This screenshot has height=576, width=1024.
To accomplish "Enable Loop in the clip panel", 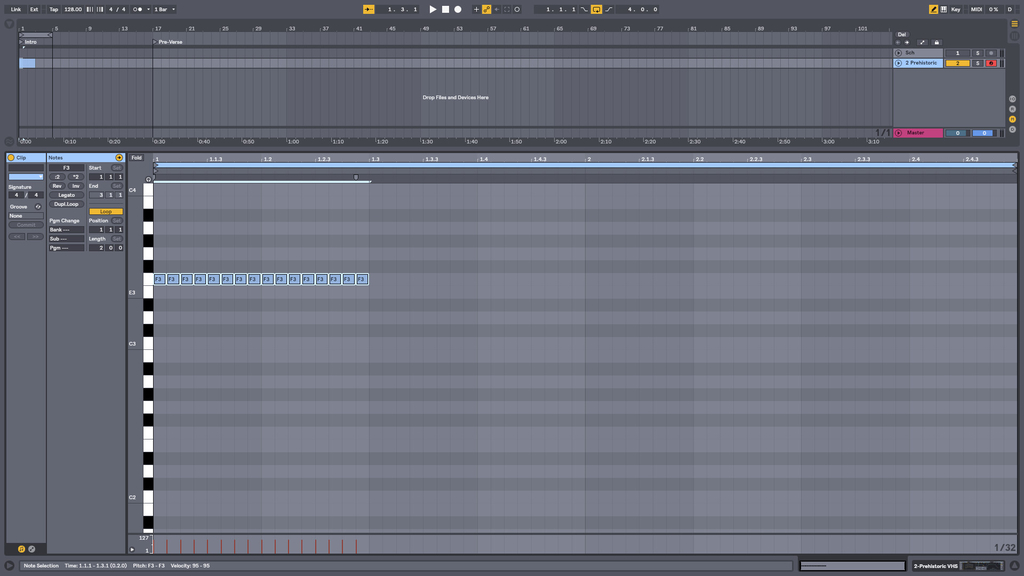I will [106, 211].
